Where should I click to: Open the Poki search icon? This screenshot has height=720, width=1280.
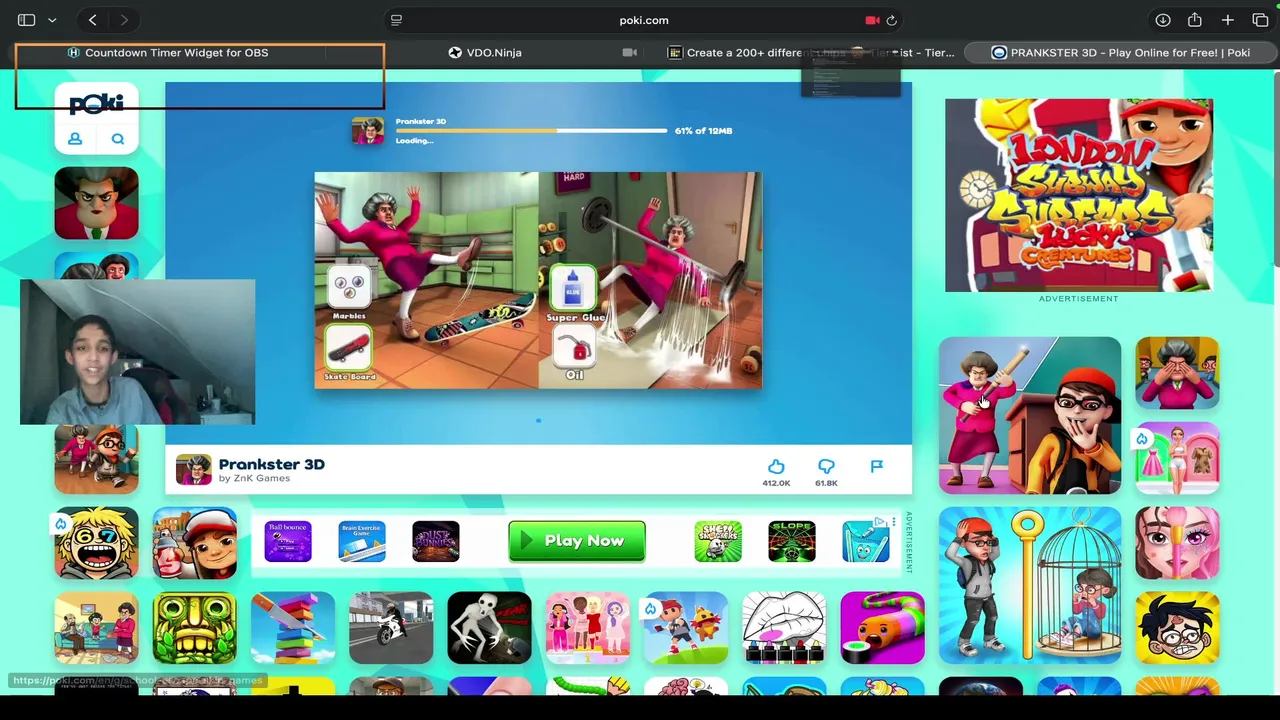tap(118, 140)
